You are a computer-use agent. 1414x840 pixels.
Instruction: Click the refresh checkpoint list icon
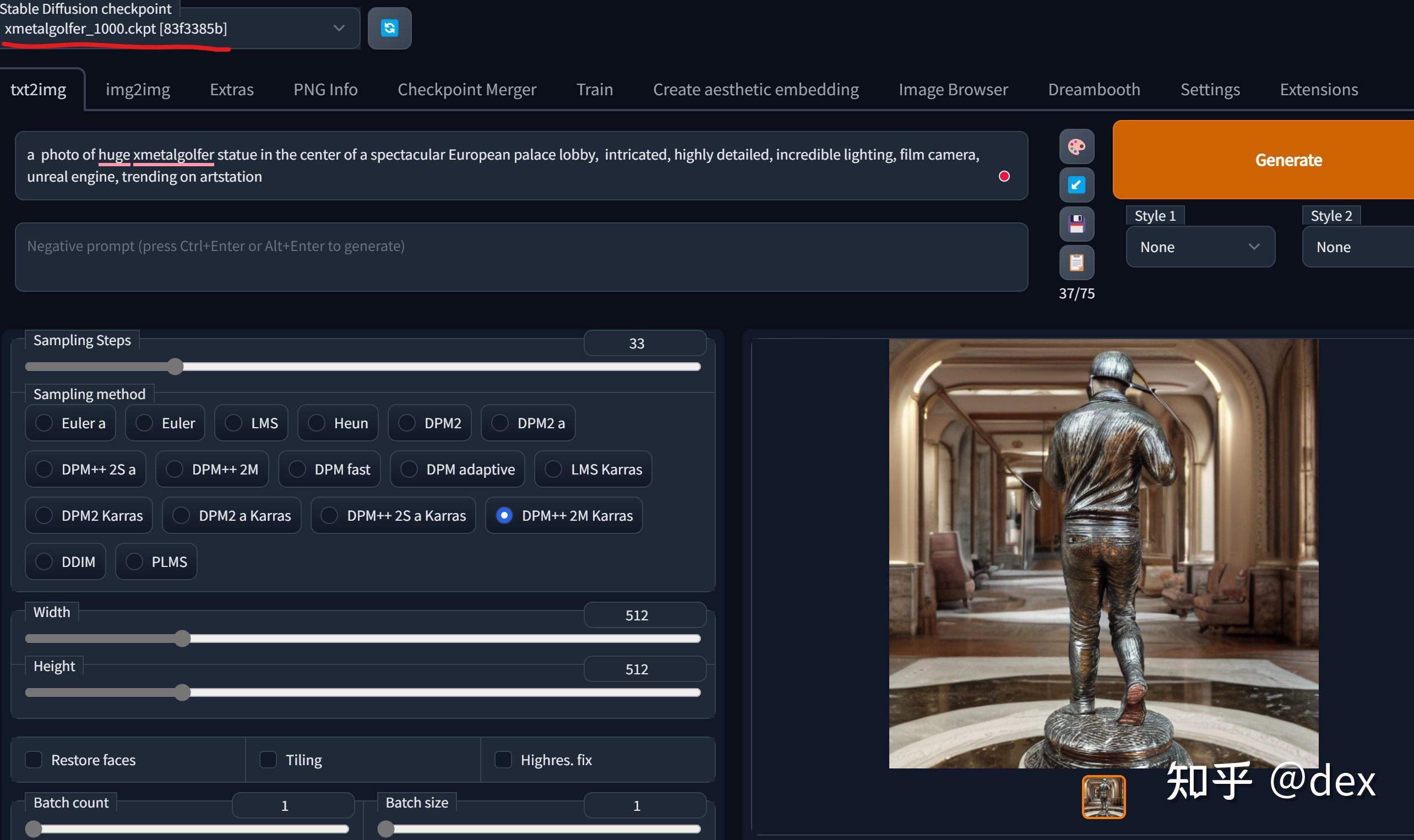(389, 28)
